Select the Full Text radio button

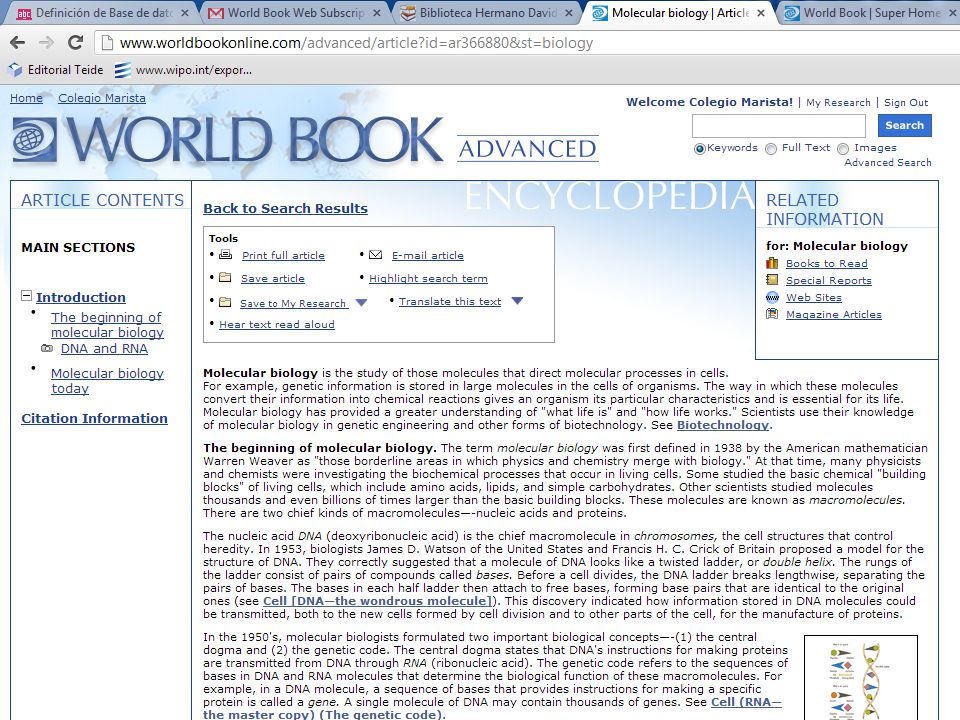[x=771, y=149]
